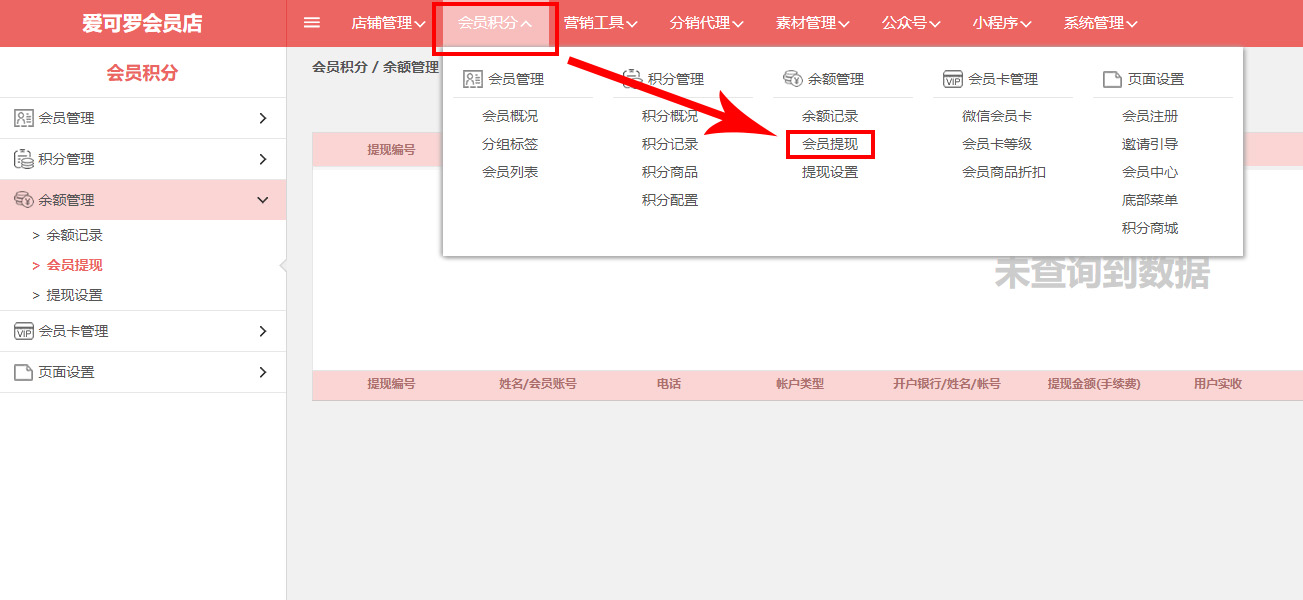Open 积分商城 under 页面设置 dropdown
Viewport: 1303px width, 600px height.
pos(1150,228)
